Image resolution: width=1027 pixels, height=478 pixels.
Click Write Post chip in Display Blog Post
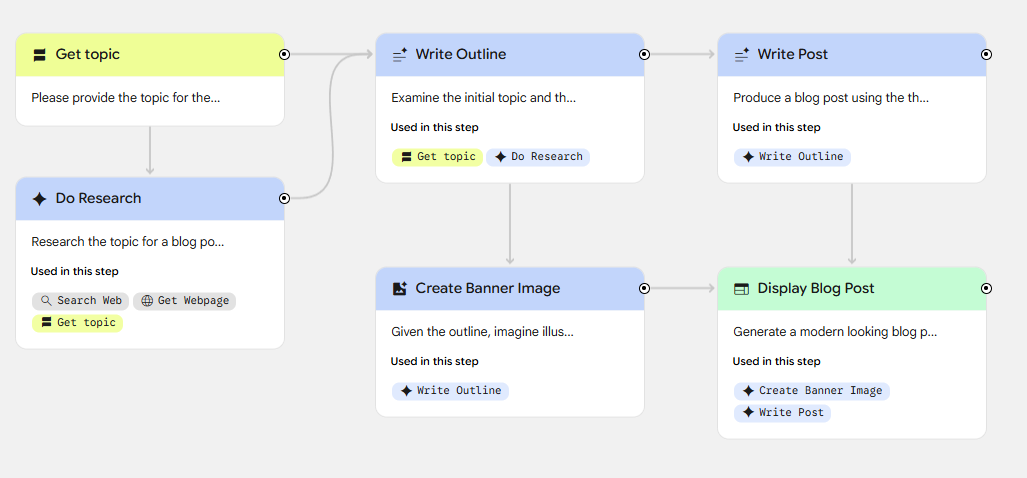[x=782, y=413]
